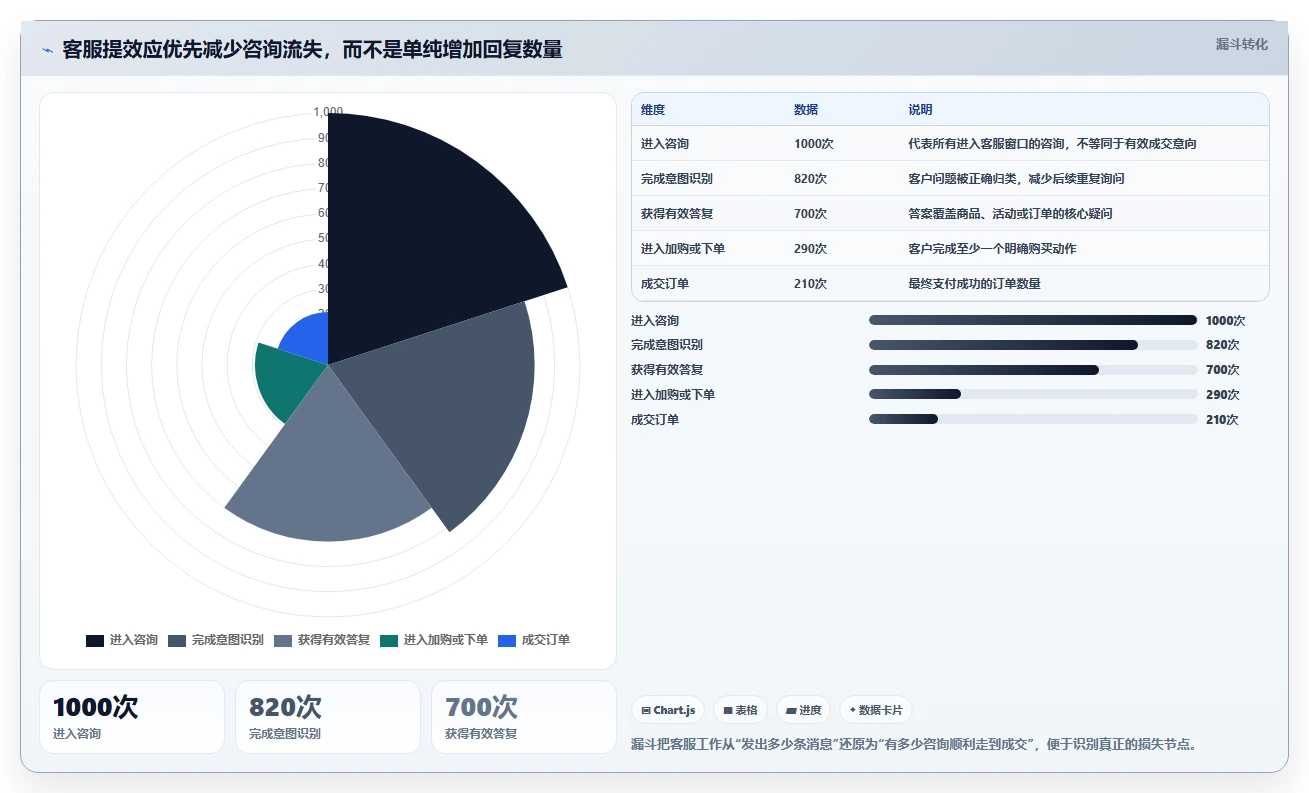Select the 成交订单 cell in the table
Image resolution: width=1309 pixels, height=793 pixels.
[665, 284]
